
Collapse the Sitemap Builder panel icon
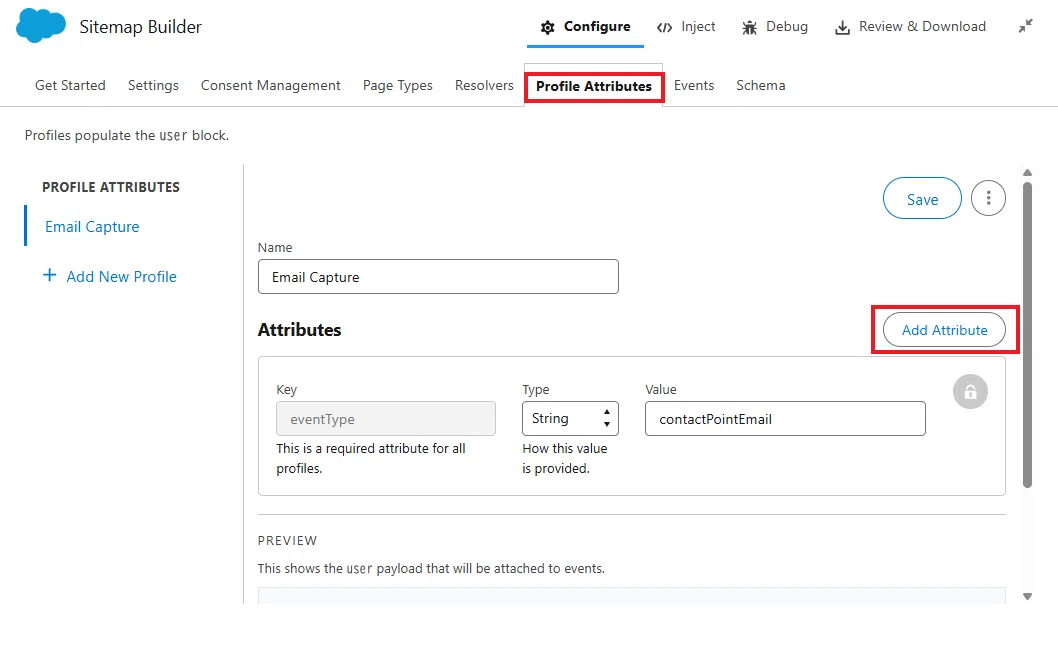1026,26
